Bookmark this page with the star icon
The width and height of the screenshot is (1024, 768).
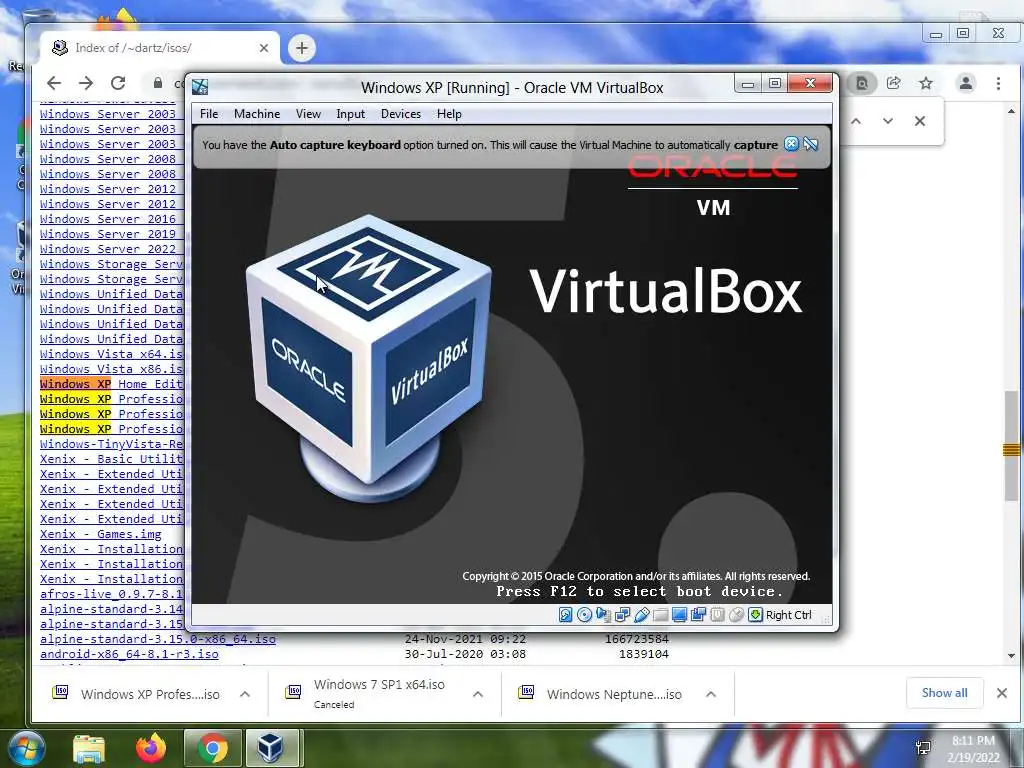pos(925,83)
